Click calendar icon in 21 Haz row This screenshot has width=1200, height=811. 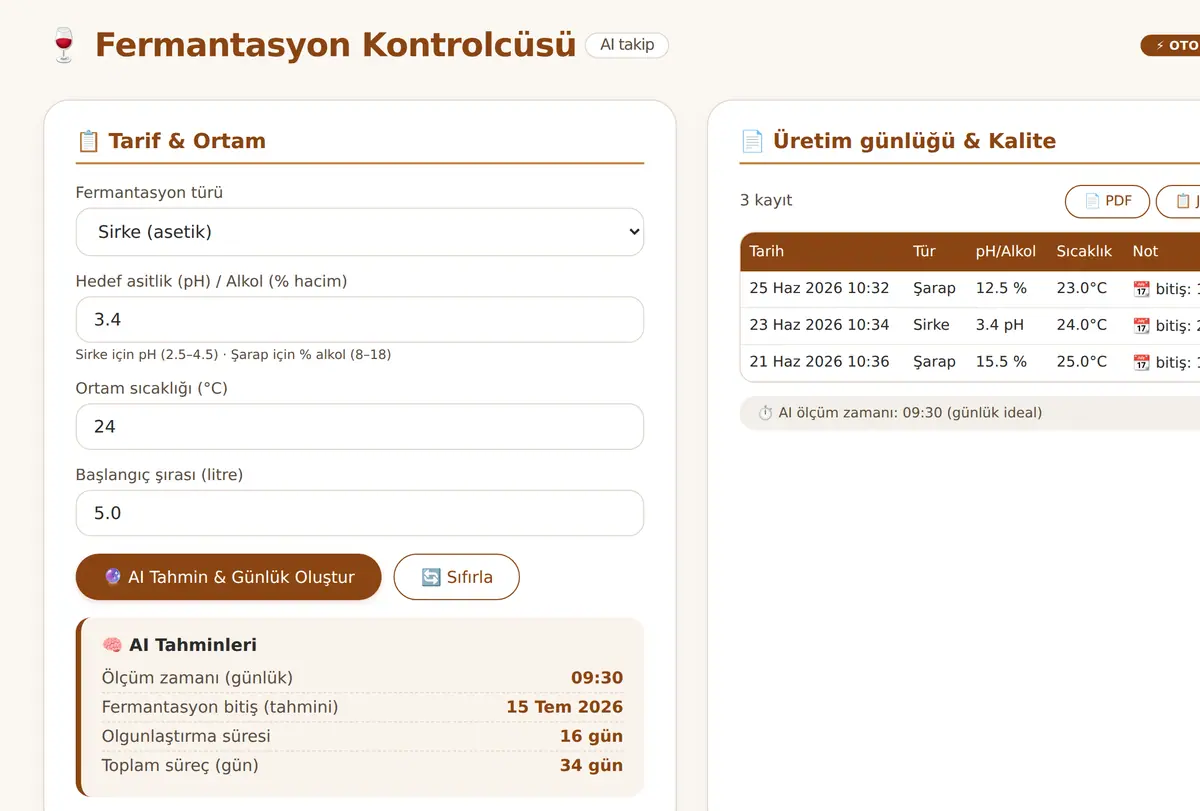[1142, 363]
